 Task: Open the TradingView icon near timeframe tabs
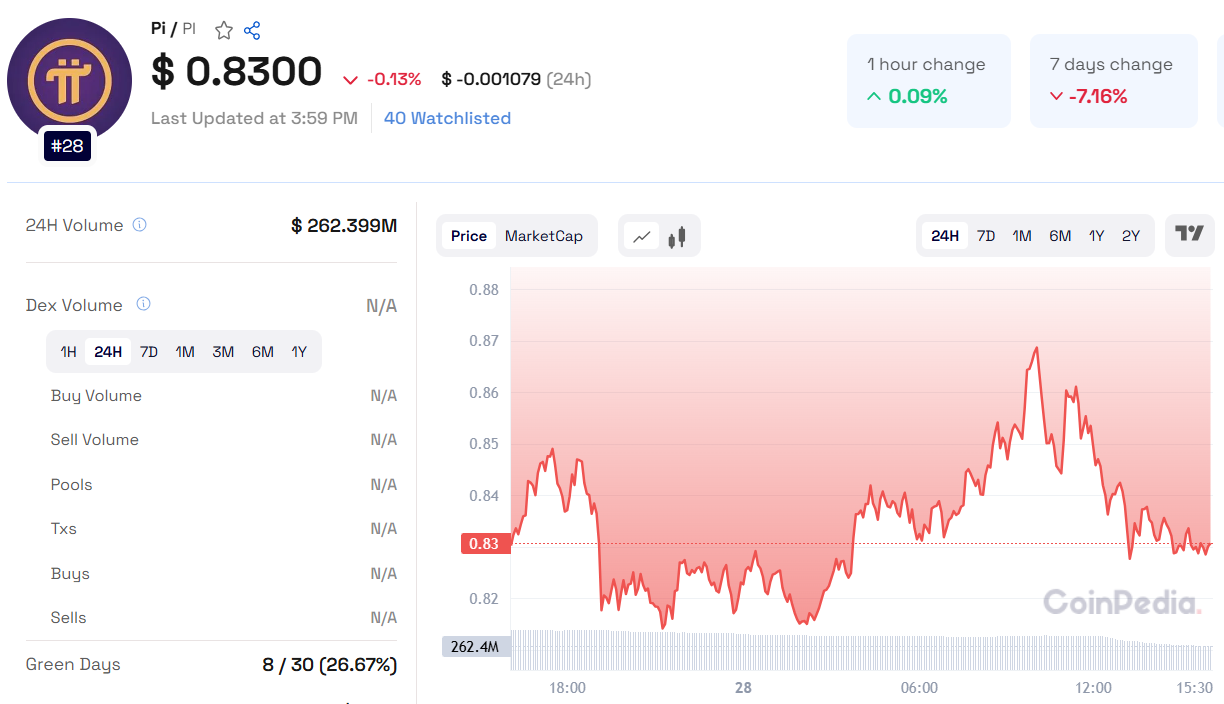[x=1189, y=235]
